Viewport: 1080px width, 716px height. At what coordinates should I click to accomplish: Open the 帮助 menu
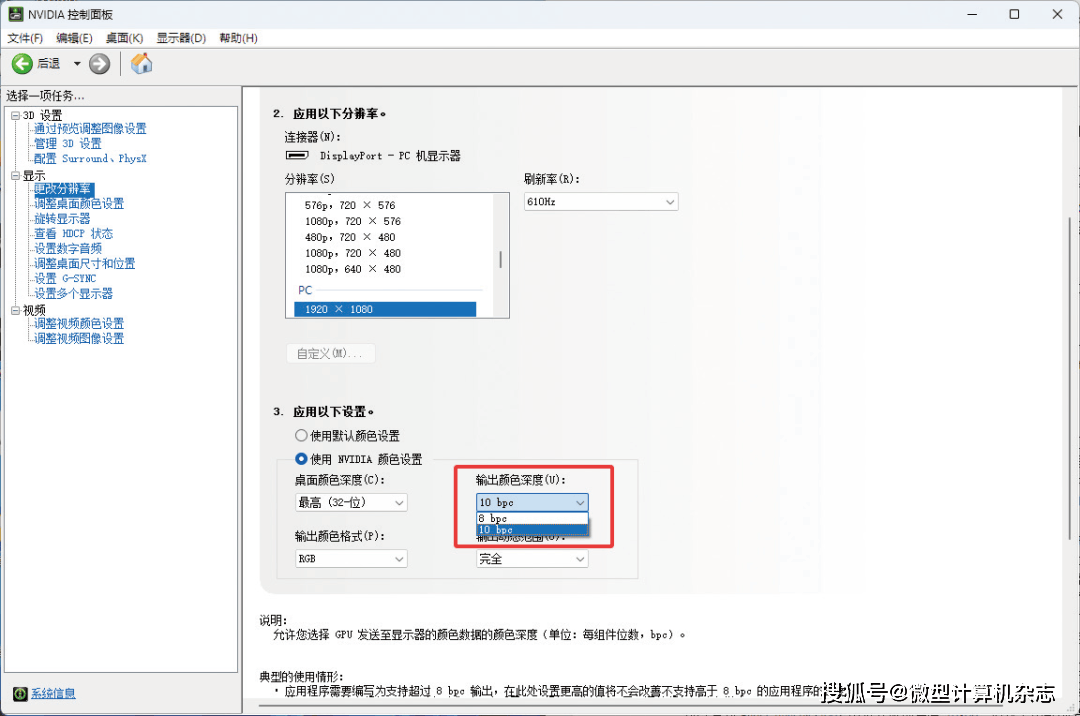[x=237, y=37]
